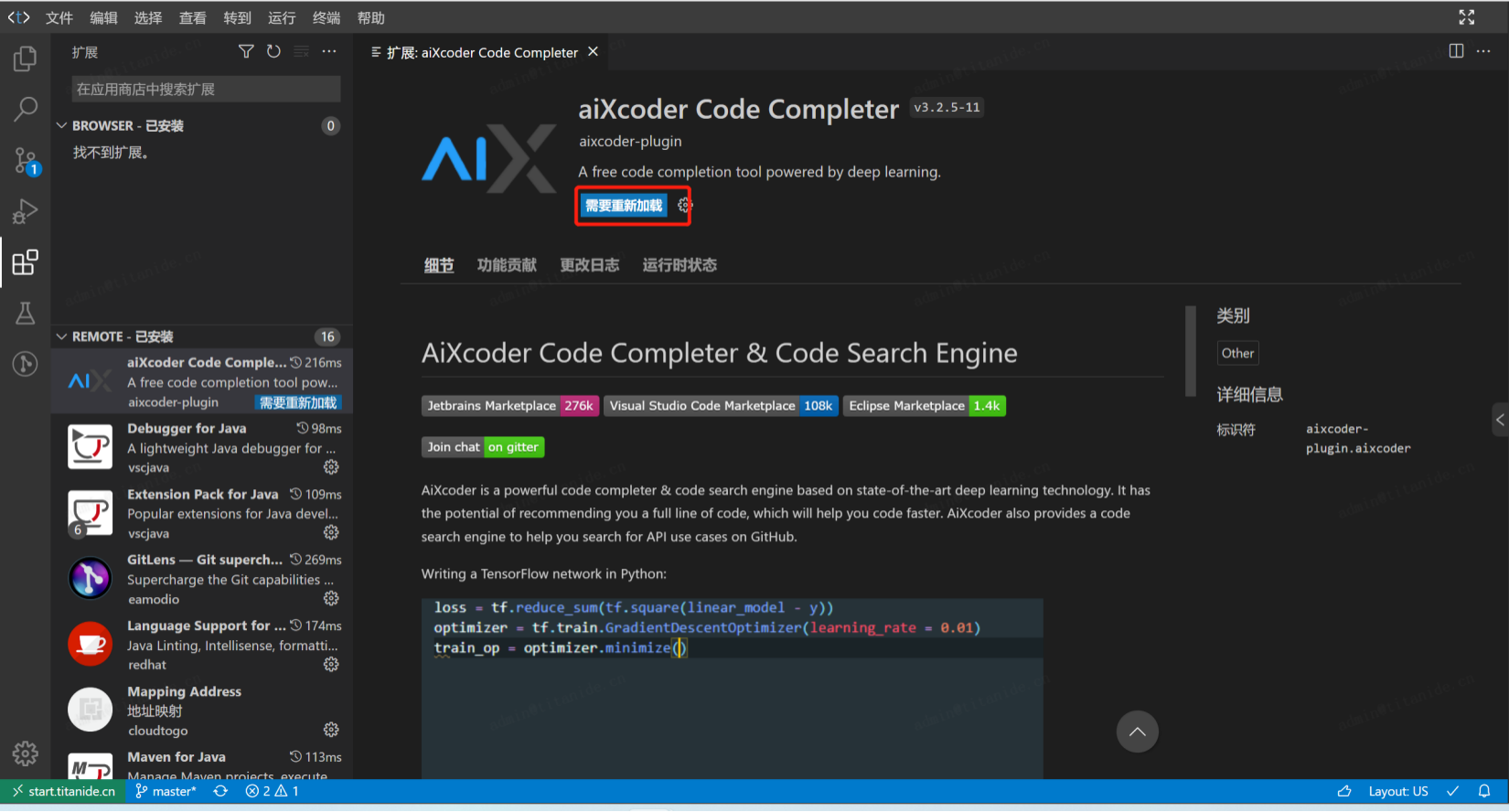Click the 需要重新加载 button in extension header
Viewport: 1509px width, 812px height.
tap(624, 206)
